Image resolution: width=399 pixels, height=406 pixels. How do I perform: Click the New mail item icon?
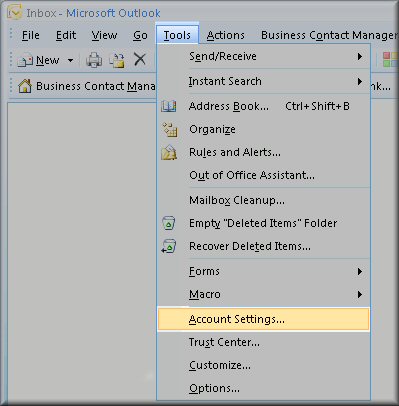click(x=25, y=61)
